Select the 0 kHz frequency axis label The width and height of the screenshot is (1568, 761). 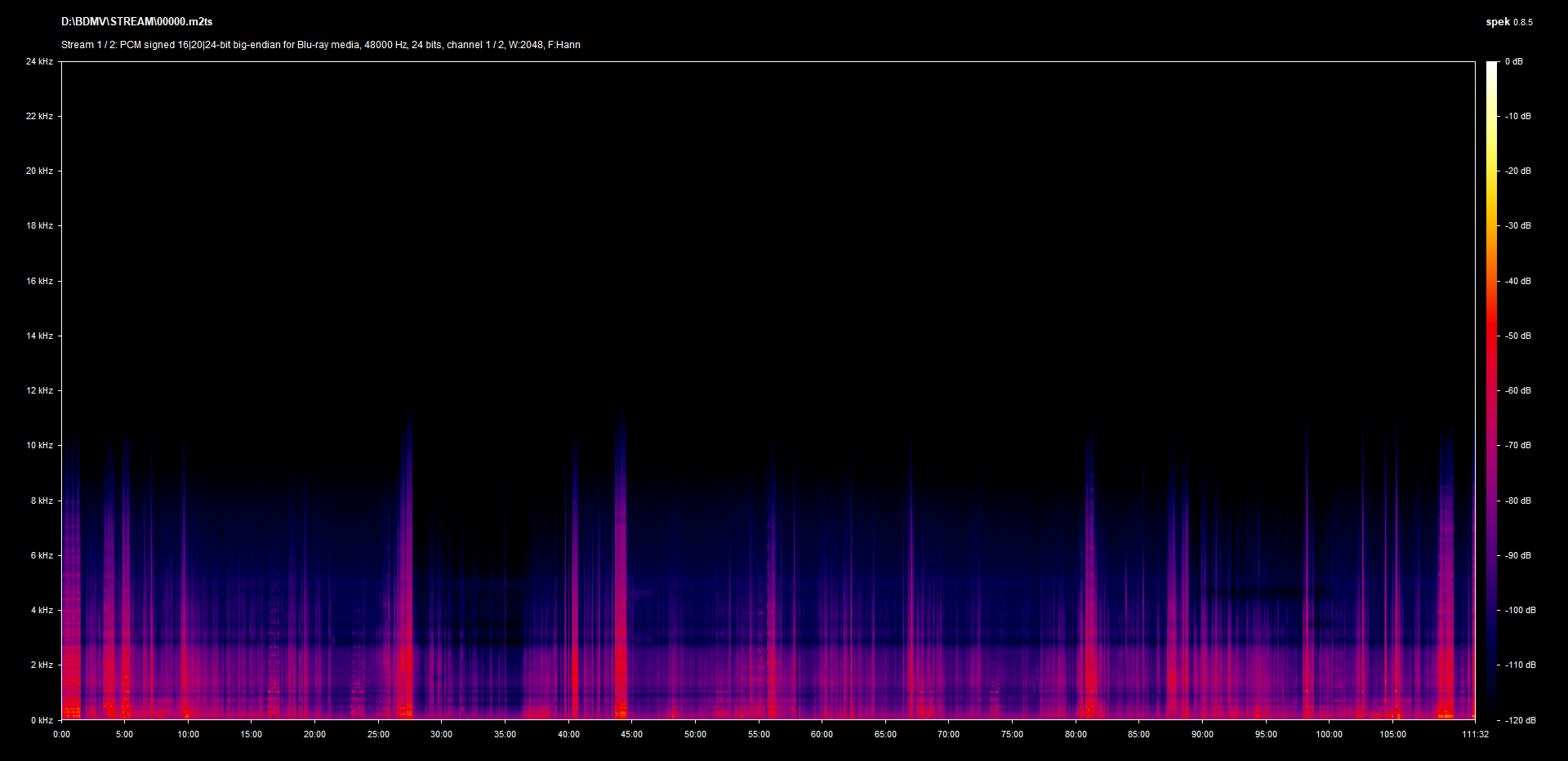coord(42,720)
